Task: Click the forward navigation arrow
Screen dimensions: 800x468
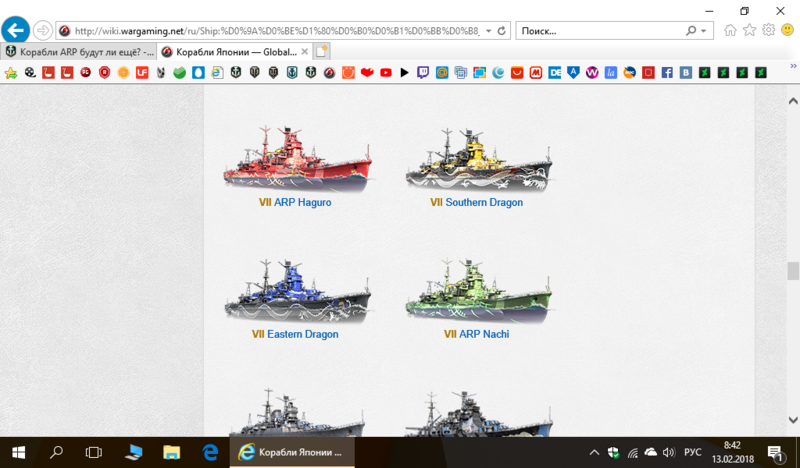Action: coord(43,31)
